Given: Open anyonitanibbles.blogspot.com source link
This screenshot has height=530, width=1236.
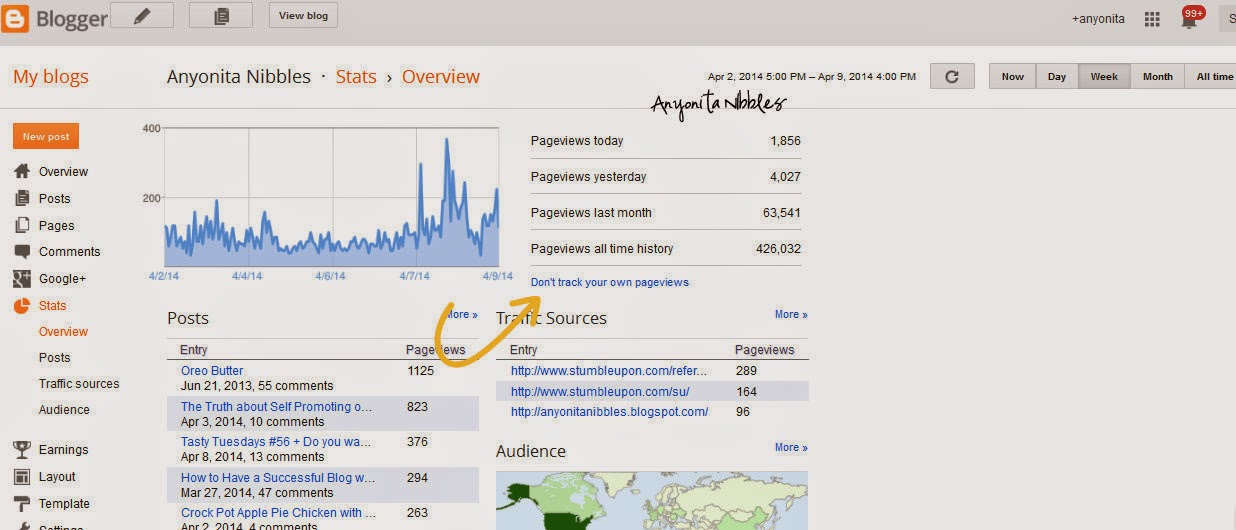Looking at the screenshot, I should tap(610, 412).
